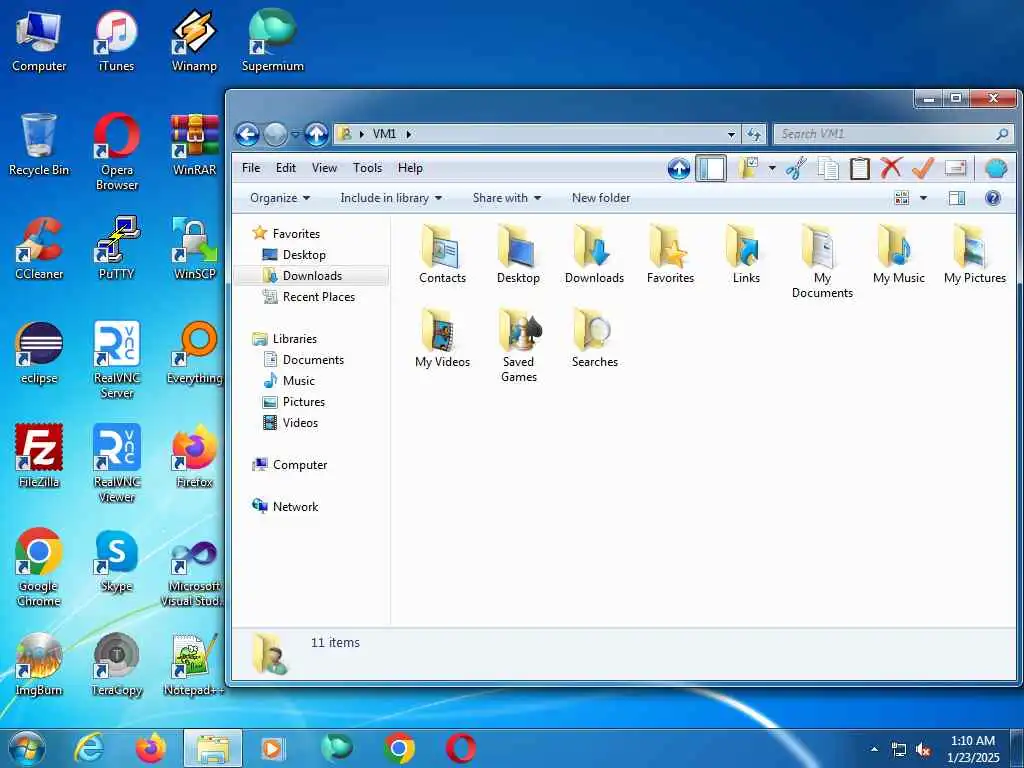
Task: Click the PuTTY desktop shortcut
Action: coord(116,249)
